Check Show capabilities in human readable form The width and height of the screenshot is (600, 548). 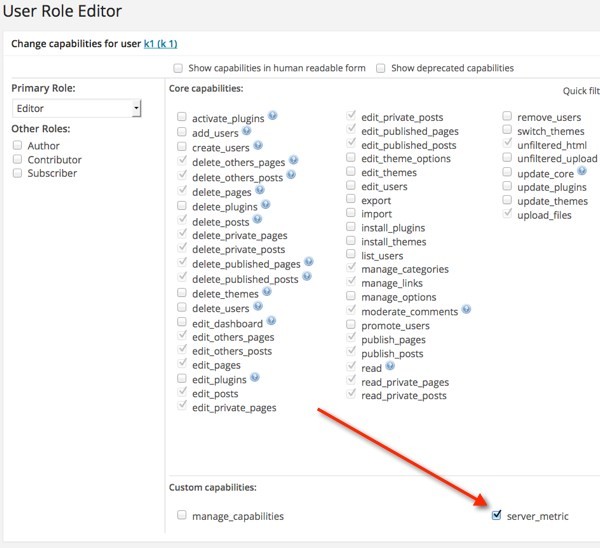(178, 68)
